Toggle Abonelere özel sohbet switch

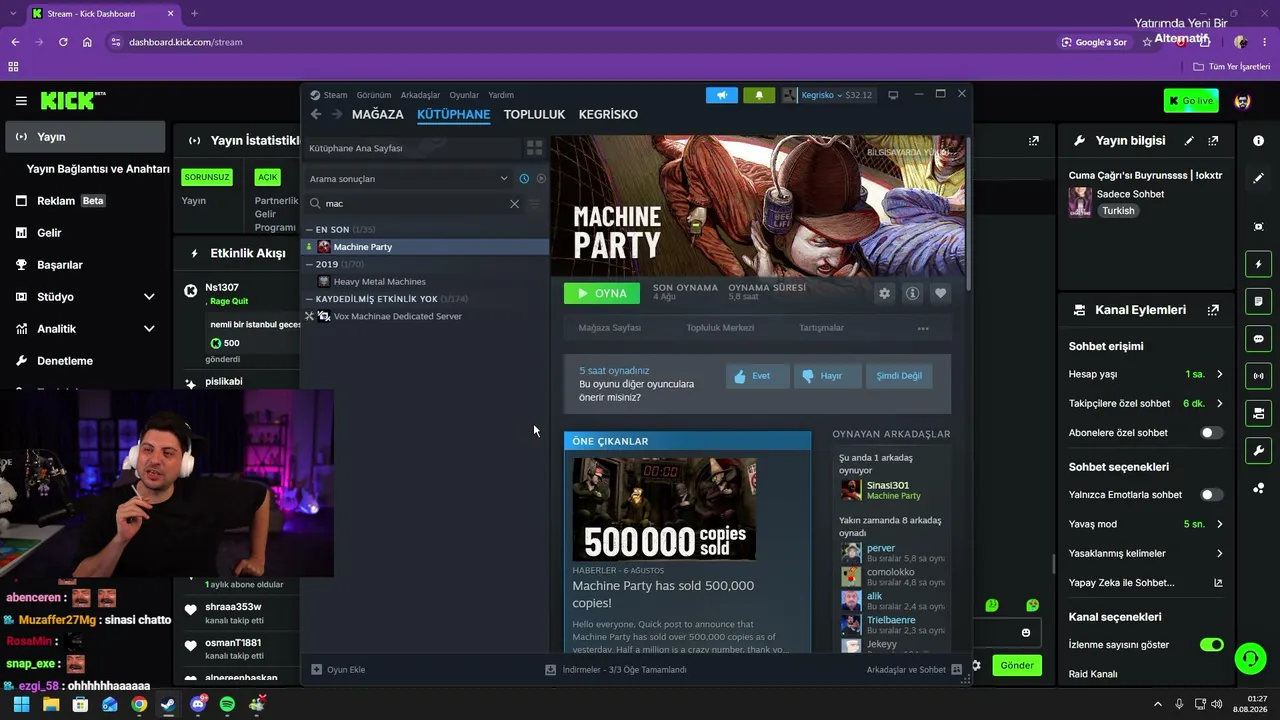pyautogui.click(x=1211, y=433)
